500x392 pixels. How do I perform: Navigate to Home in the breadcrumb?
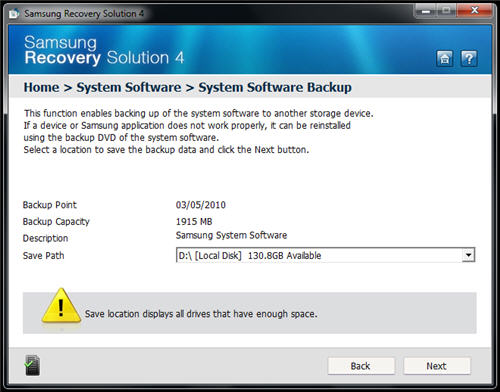click(41, 87)
